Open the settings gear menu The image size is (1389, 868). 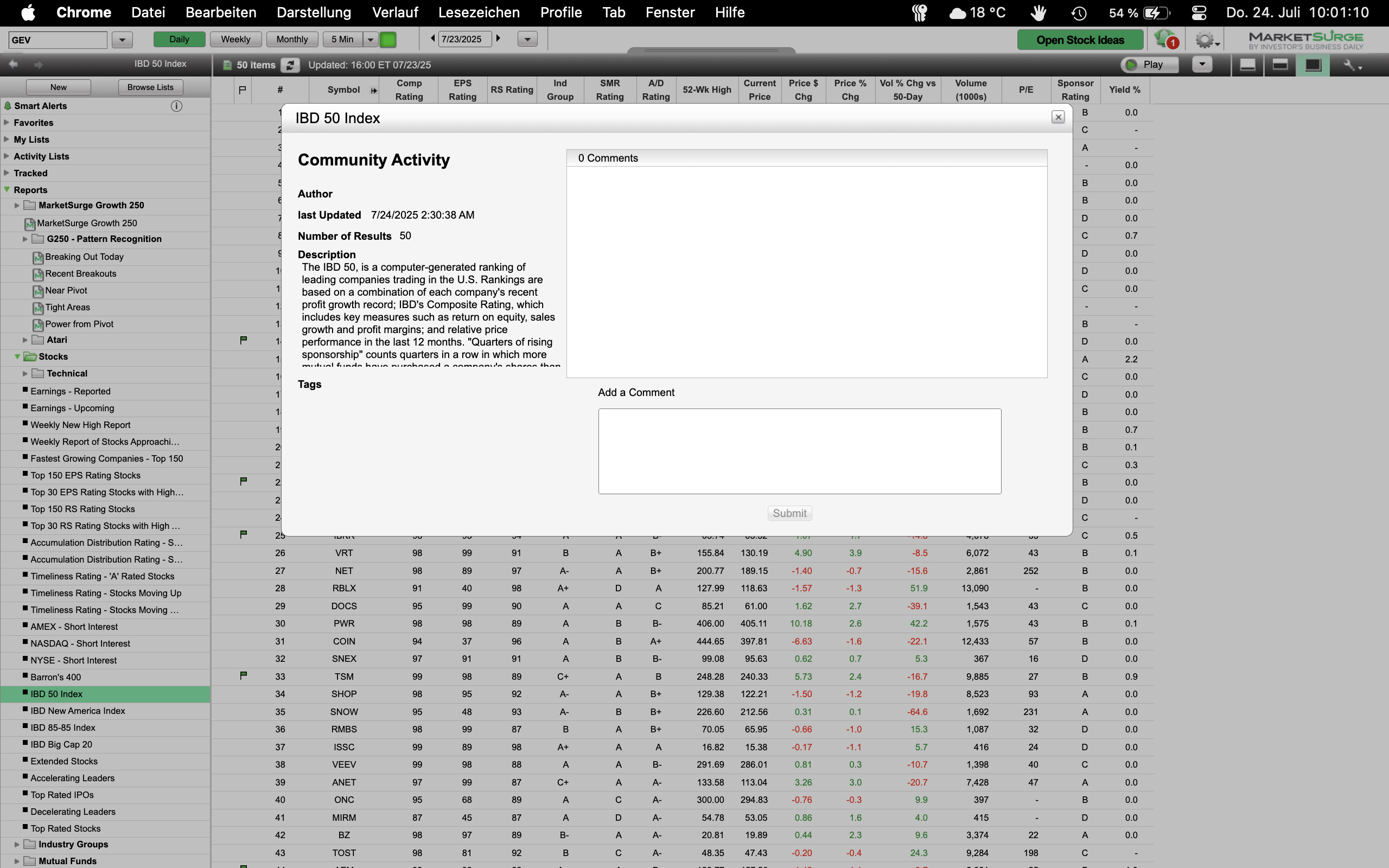pyautogui.click(x=1205, y=40)
